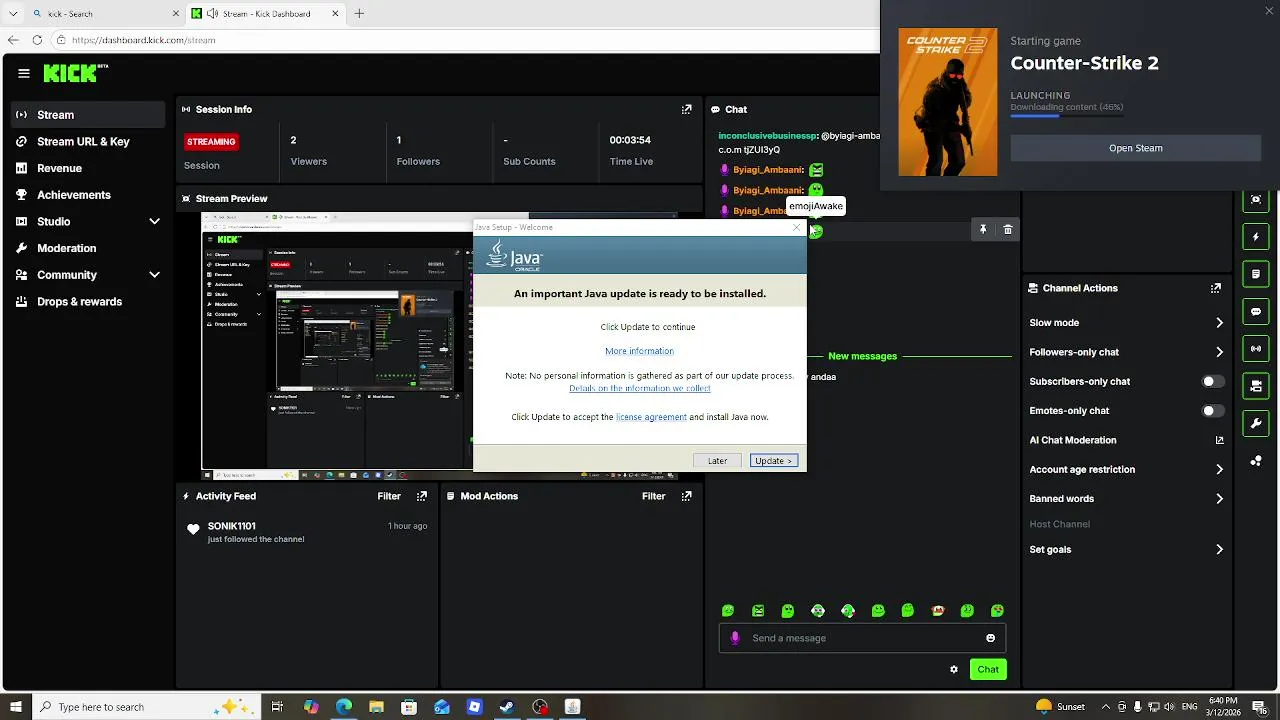Open Java installer from the taskbar

(x=572, y=707)
